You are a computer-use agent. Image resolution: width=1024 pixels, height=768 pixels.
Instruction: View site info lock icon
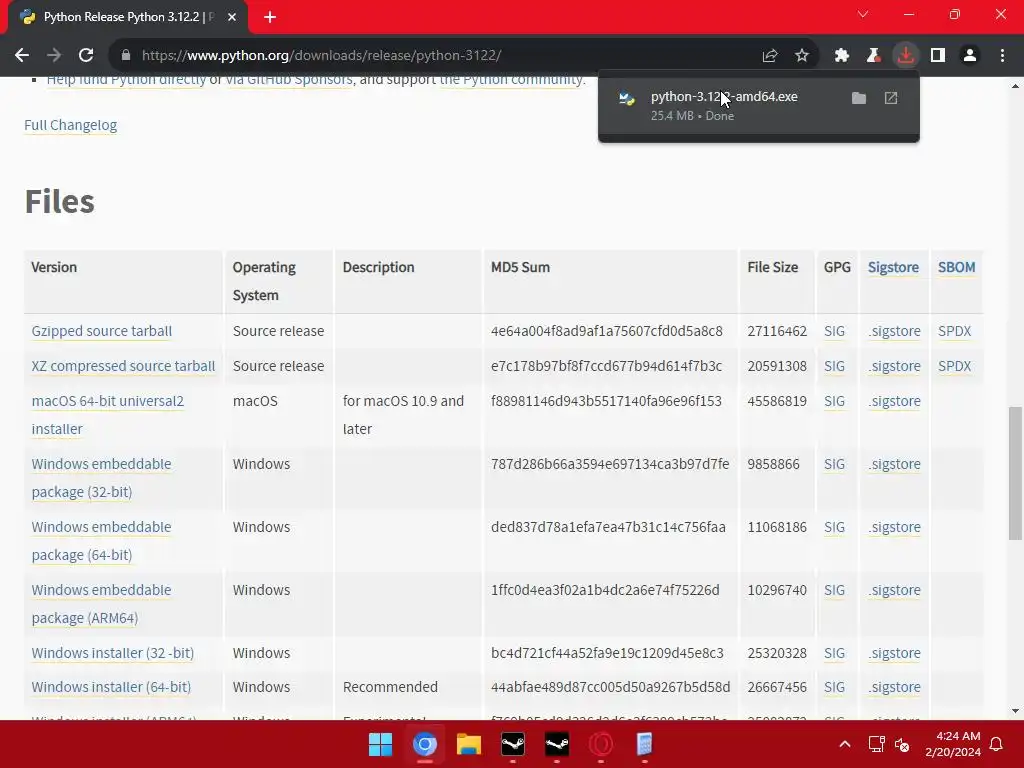pos(126,56)
